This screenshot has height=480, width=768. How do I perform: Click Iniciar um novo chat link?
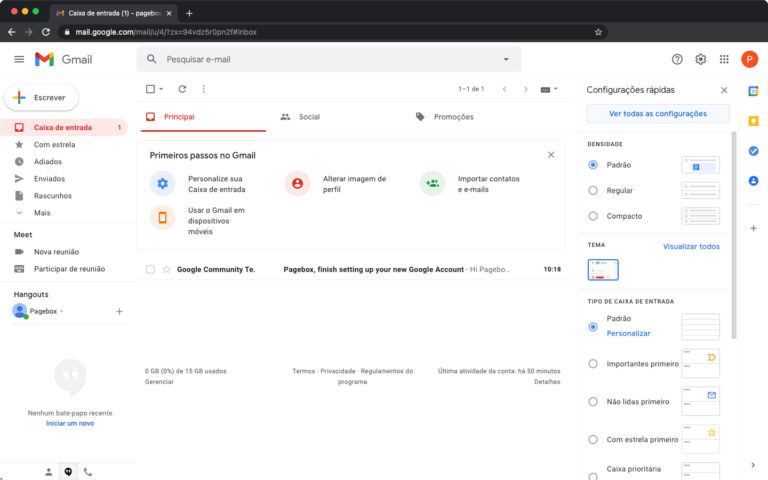click(x=70, y=423)
